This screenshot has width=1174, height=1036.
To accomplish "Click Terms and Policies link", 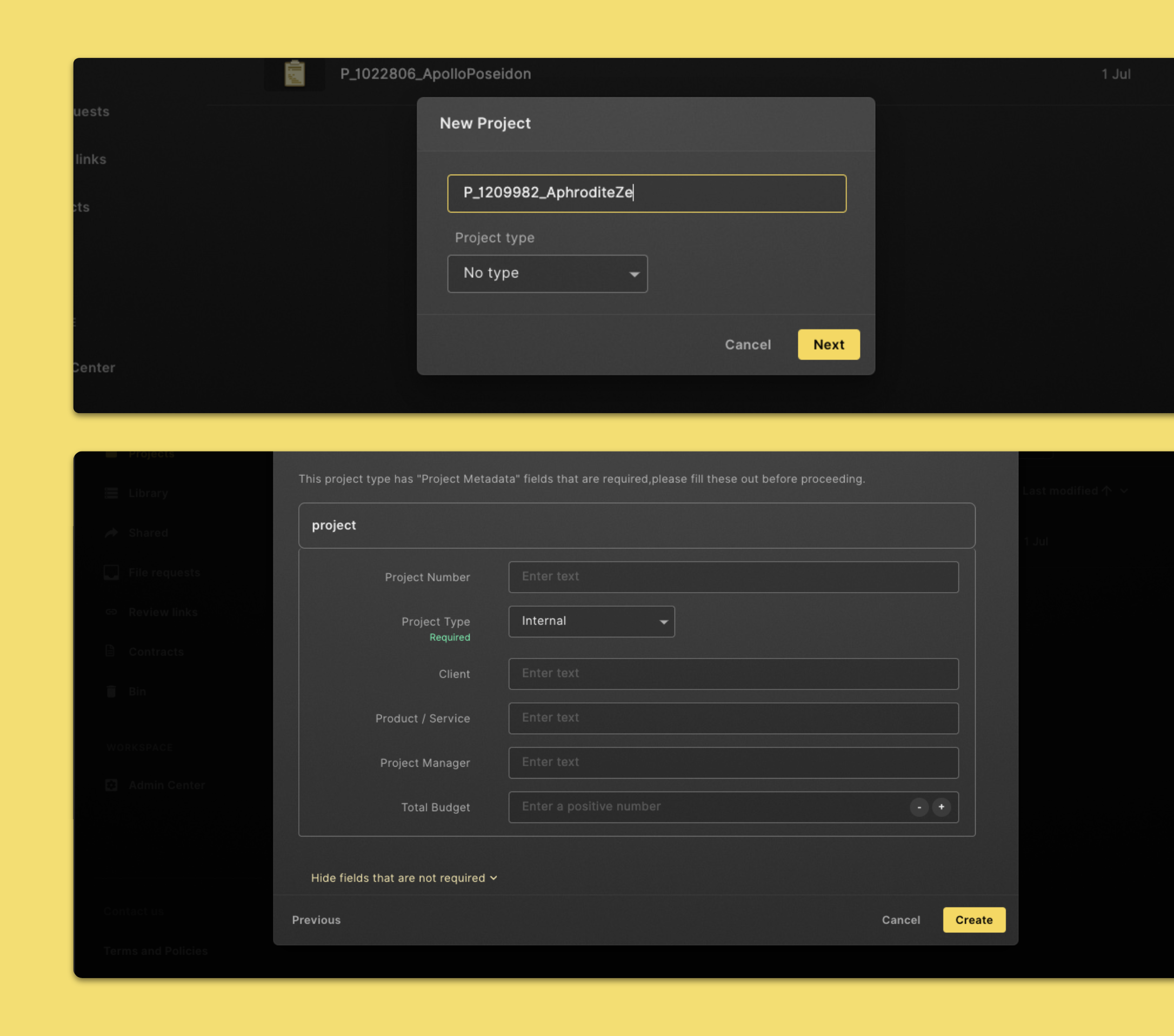I will pos(156,951).
